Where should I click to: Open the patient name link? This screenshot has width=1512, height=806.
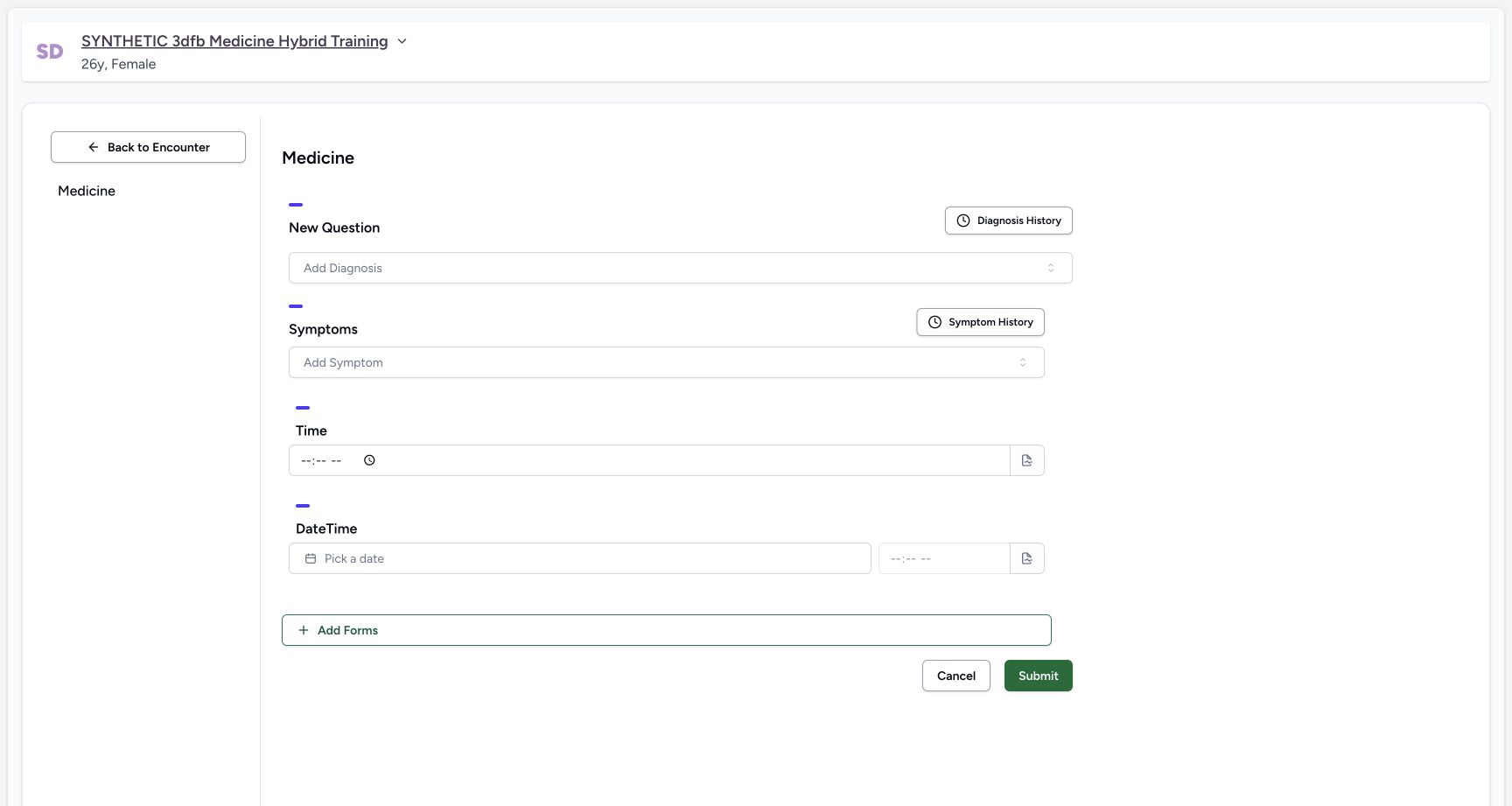pos(234,41)
